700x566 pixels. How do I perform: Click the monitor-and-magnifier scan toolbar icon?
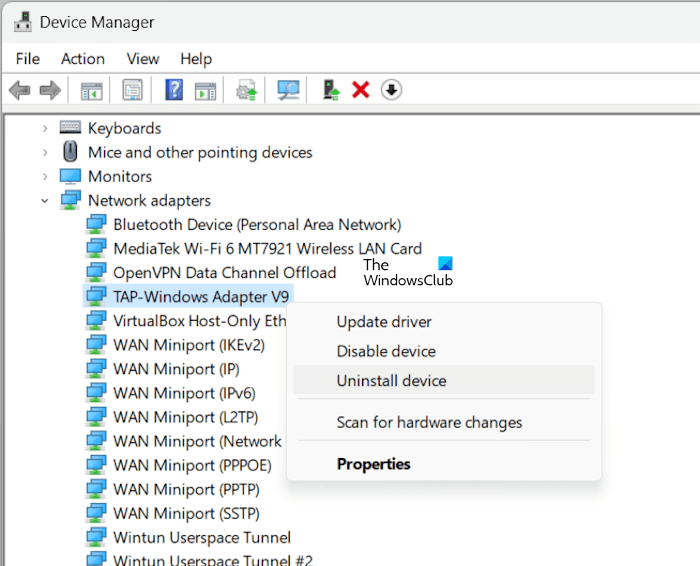click(289, 90)
